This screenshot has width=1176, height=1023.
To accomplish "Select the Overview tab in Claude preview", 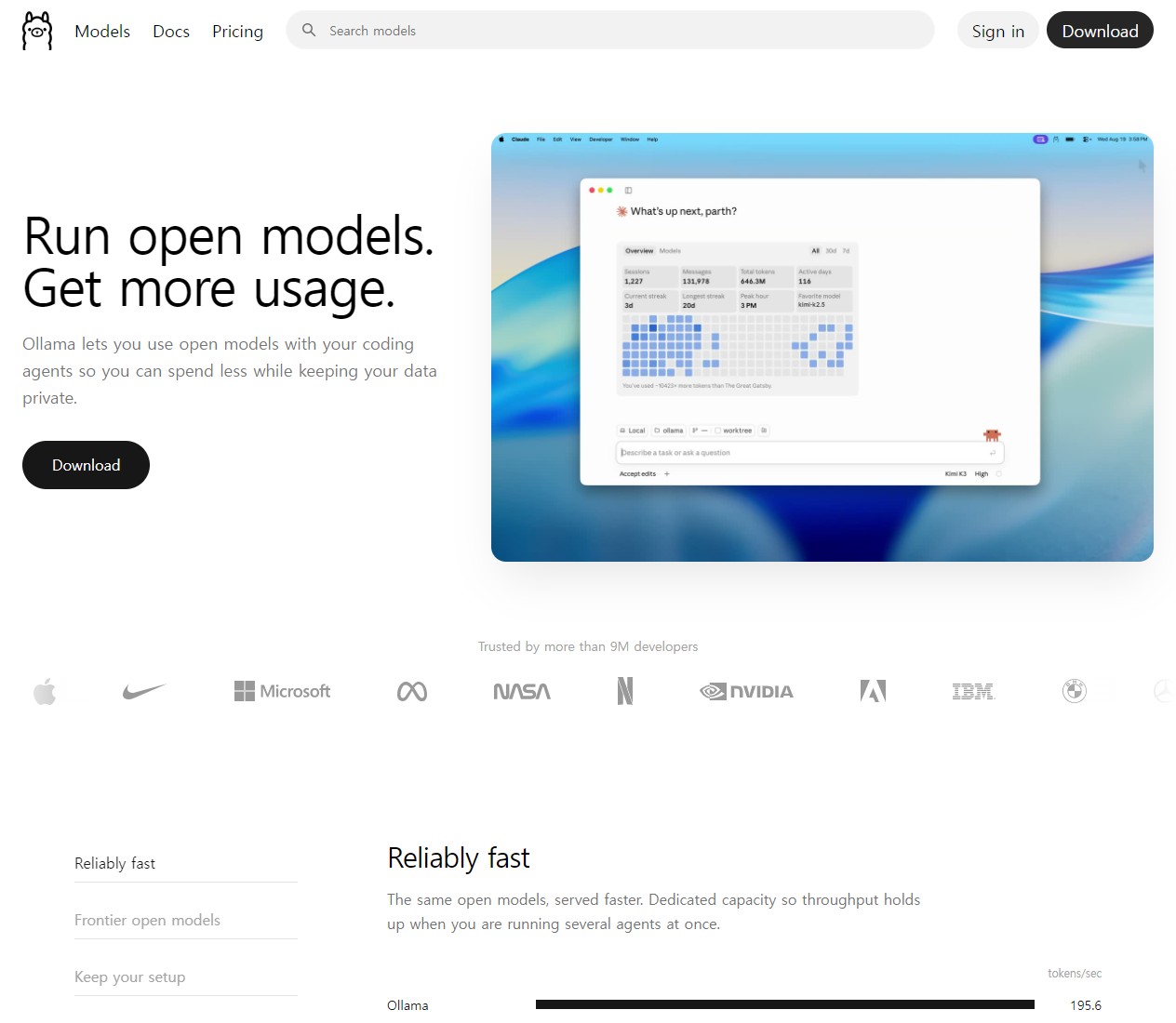I will click(x=639, y=250).
